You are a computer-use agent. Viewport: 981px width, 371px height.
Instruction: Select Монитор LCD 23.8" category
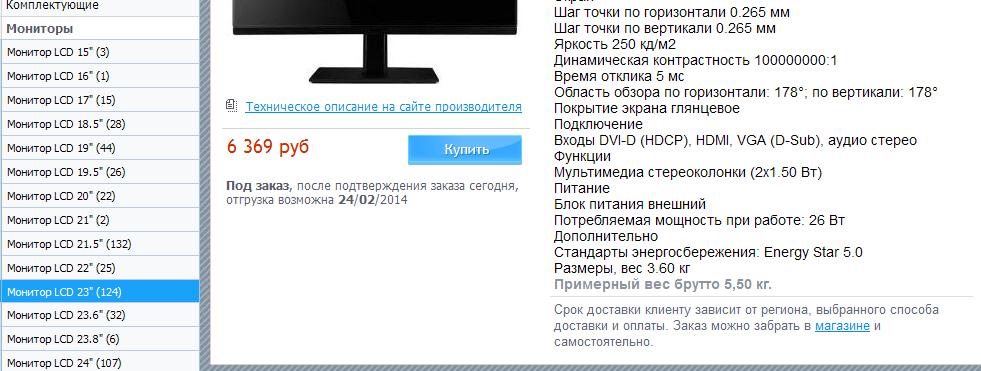(x=100, y=339)
